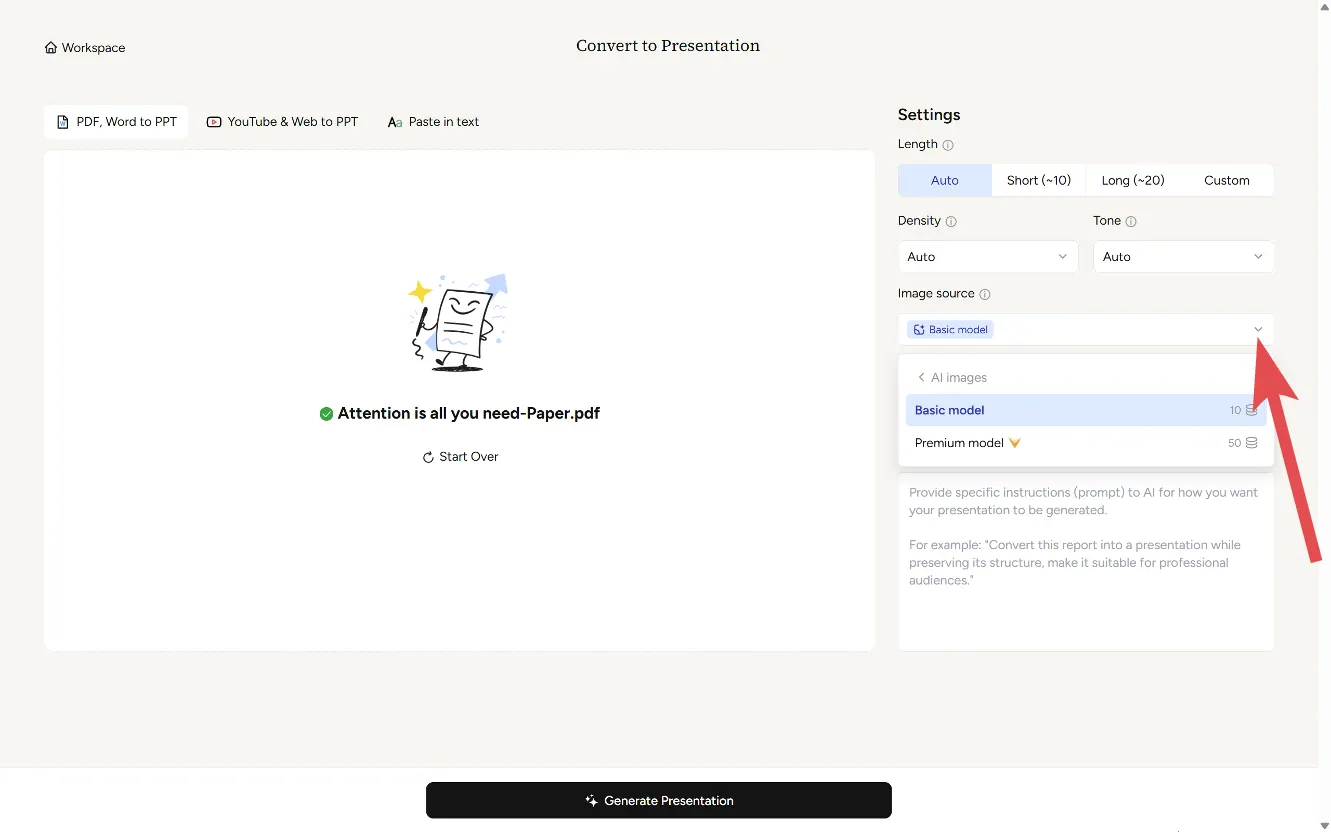Click the Generate Presentation button
The width and height of the screenshot is (1331, 832).
[658, 801]
